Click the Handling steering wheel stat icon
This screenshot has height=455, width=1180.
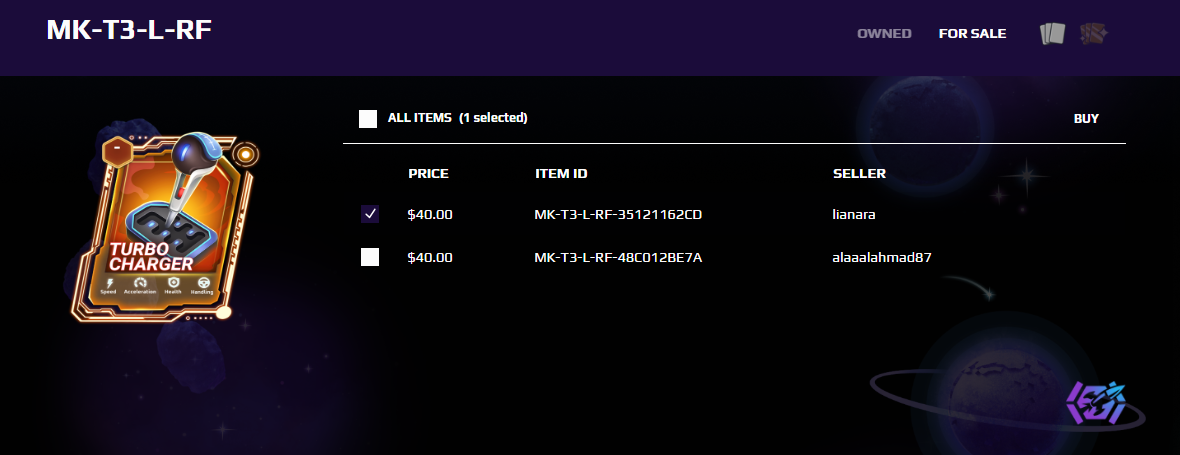click(203, 282)
